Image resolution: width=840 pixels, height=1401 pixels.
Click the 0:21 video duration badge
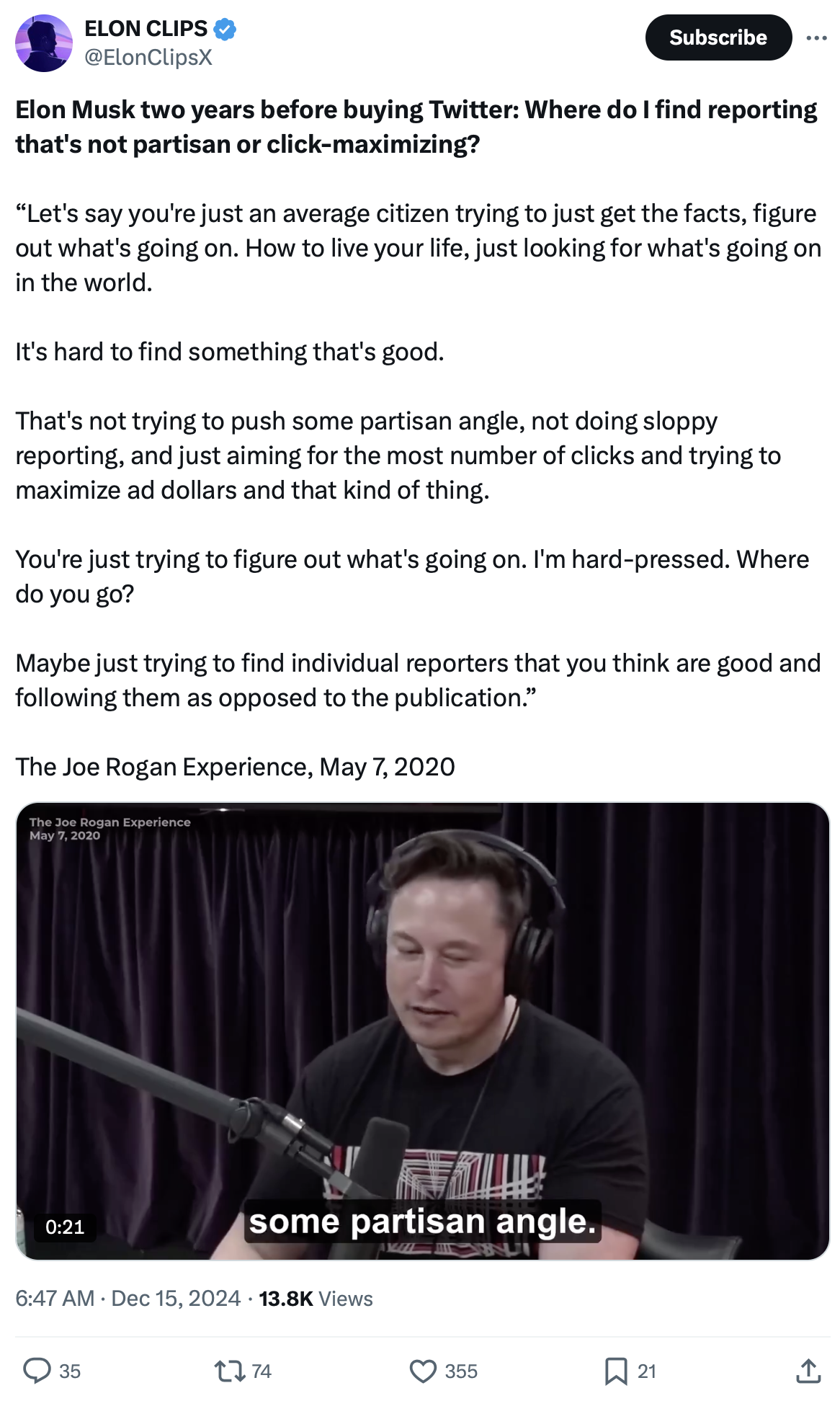(65, 1227)
